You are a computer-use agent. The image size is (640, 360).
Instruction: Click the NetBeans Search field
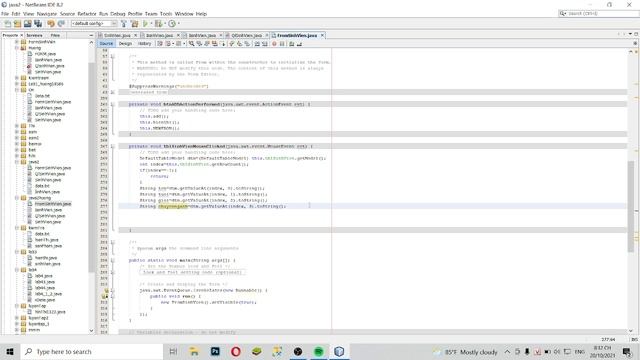coord(599,13)
